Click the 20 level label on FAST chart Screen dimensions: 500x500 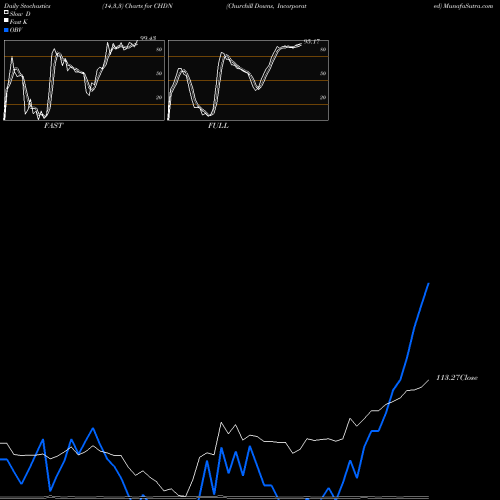(159, 97)
